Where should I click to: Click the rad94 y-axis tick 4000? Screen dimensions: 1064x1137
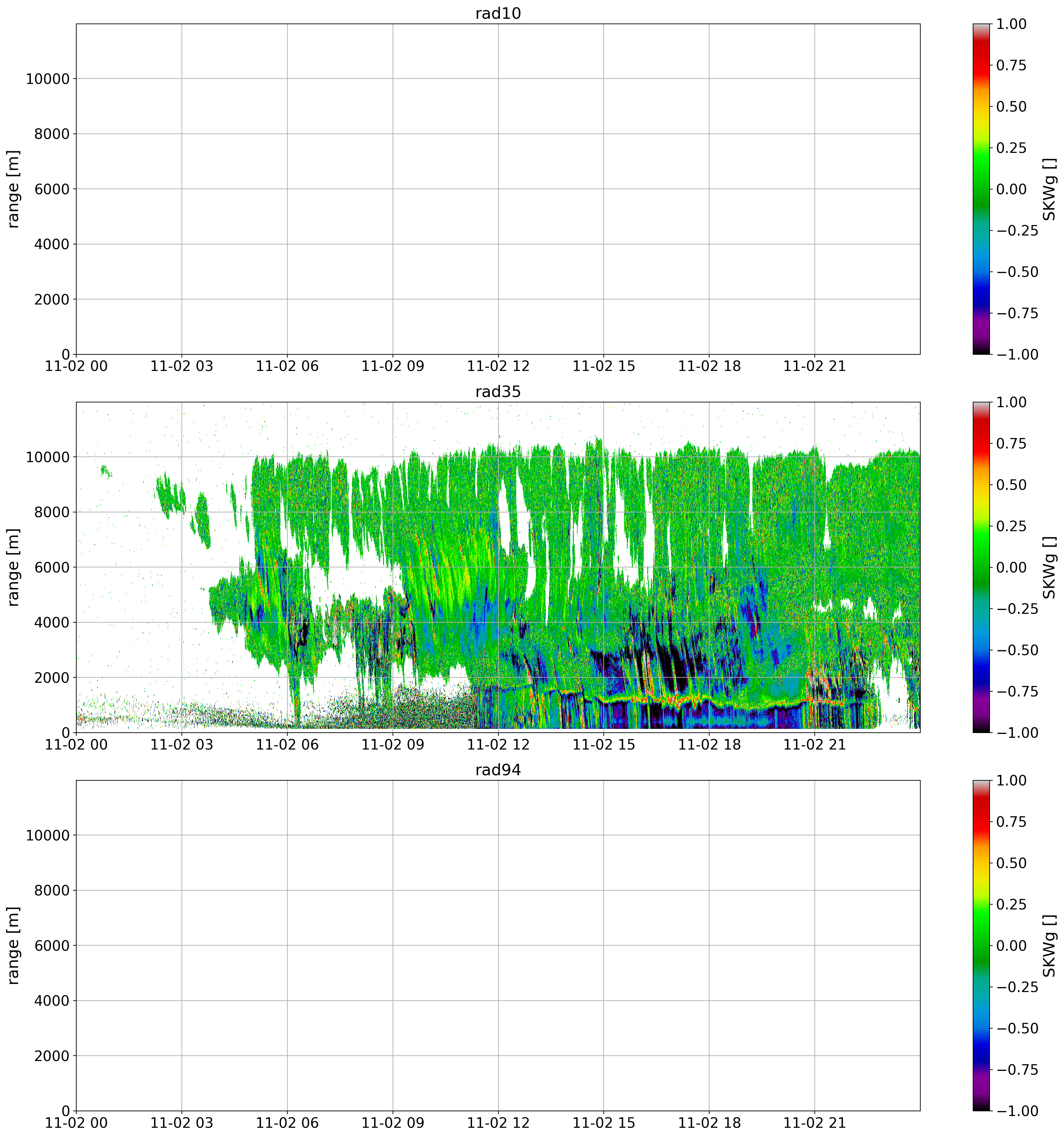[x=53, y=1001]
